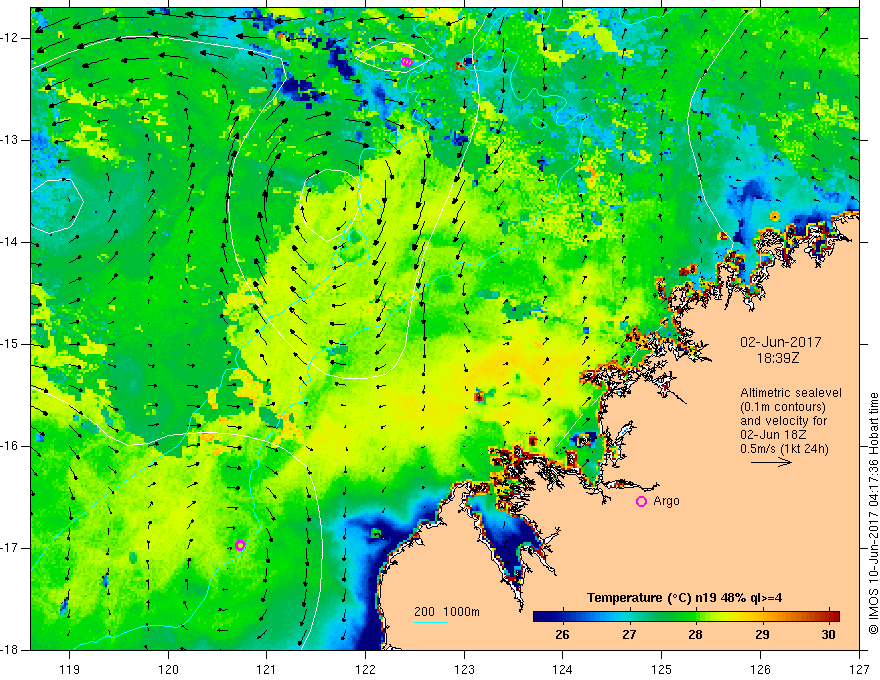The width and height of the screenshot is (880, 680).
Task: Click the longitude axis label '122'
Action: (365, 669)
